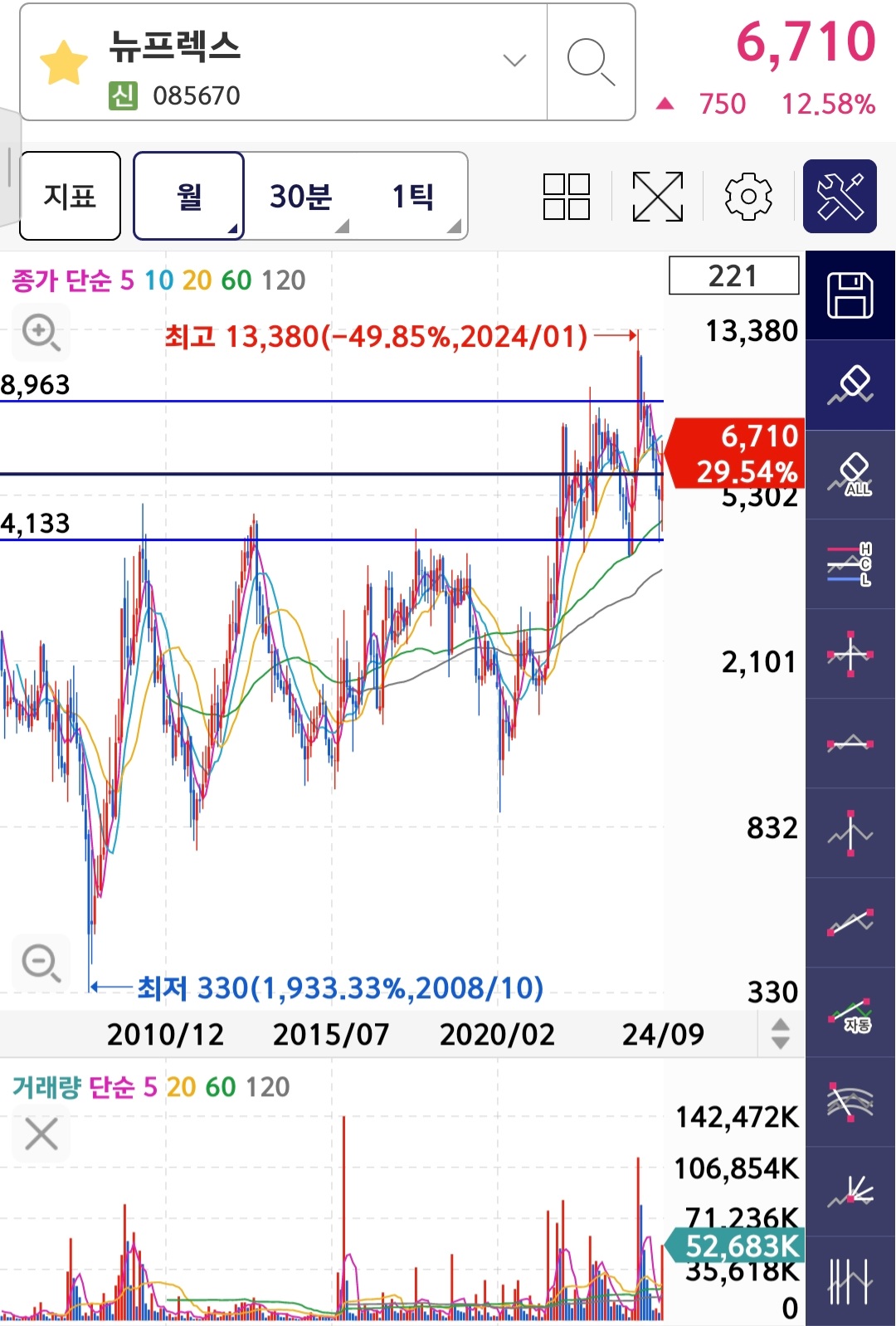Expand chart to fullscreen icon
The image size is (896, 1326).
[x=658, y=197]
